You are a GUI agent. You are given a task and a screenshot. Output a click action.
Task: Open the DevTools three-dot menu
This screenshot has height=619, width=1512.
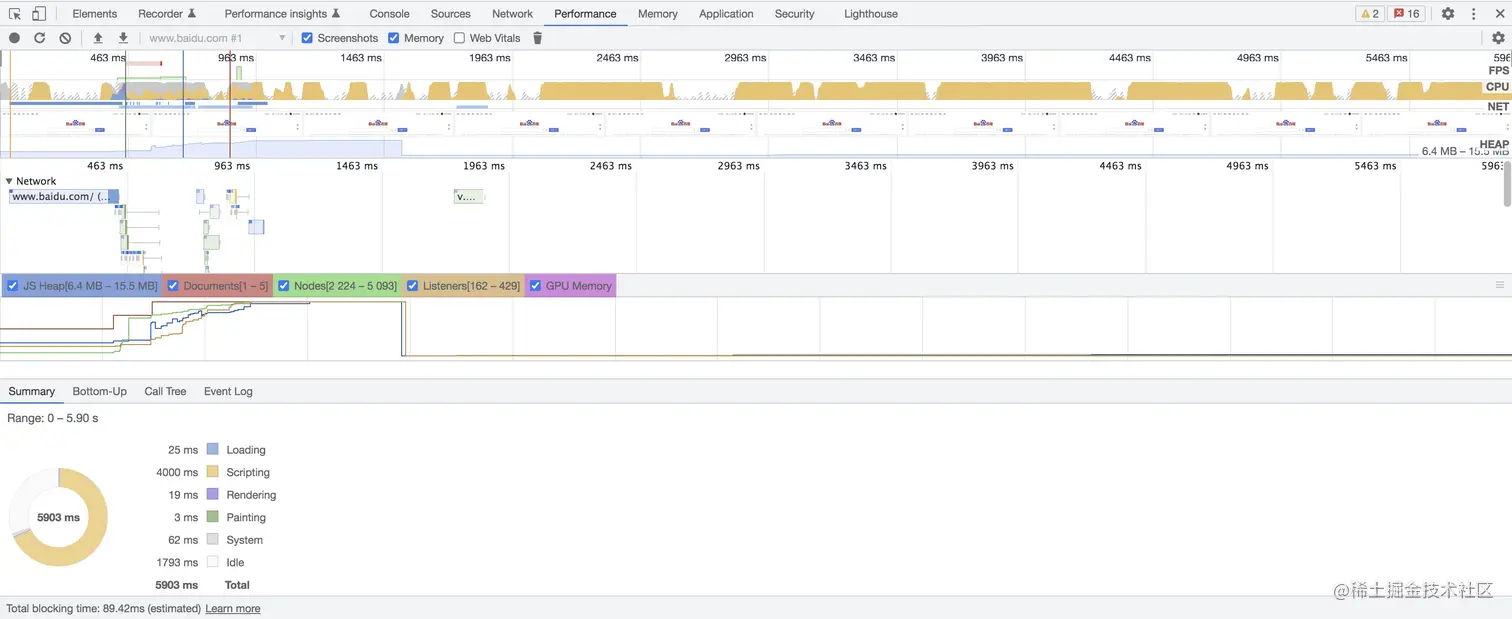(1473, 14)
